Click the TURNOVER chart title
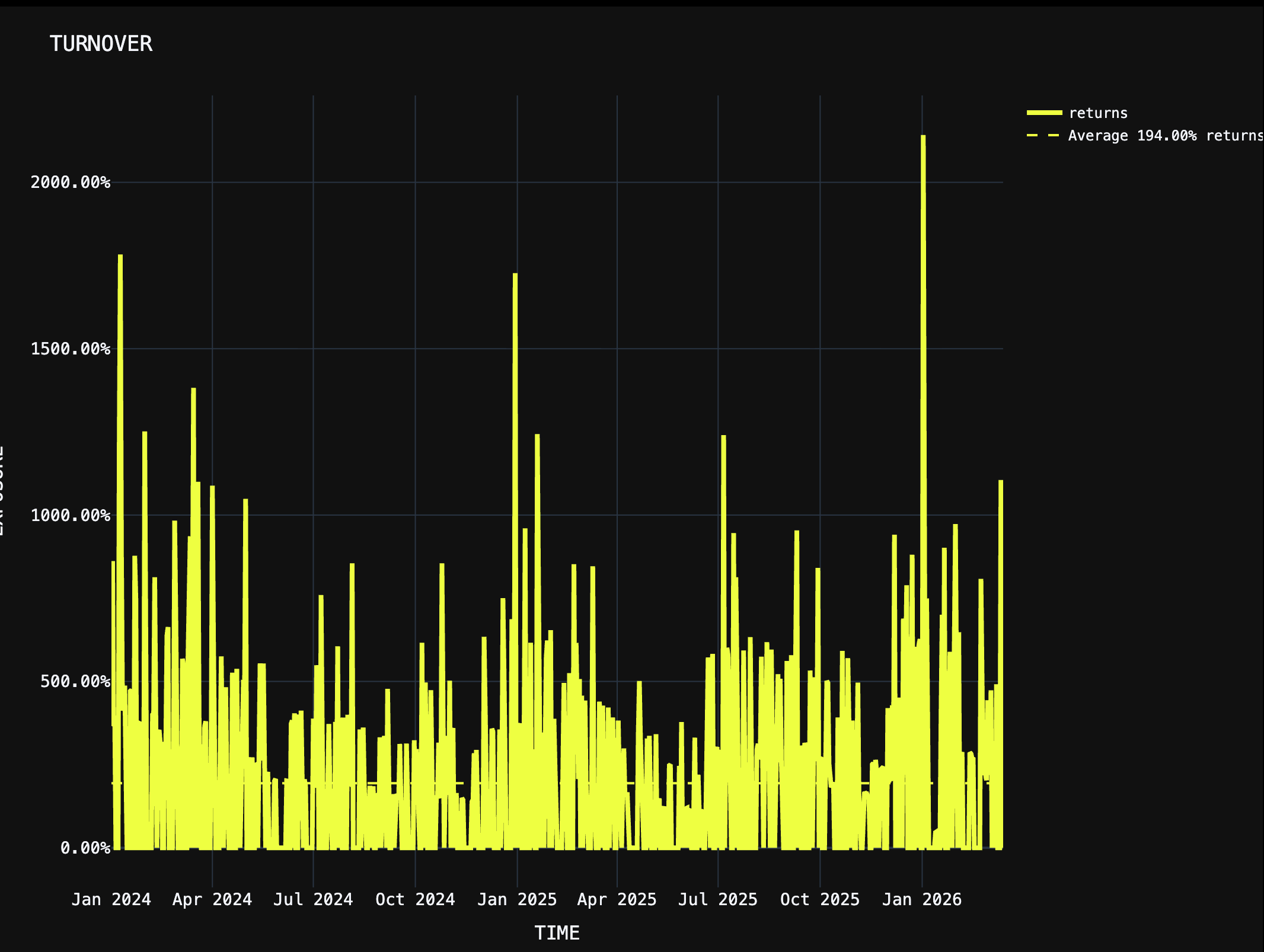The image size is (1264, 952). (x=101, y=44)
